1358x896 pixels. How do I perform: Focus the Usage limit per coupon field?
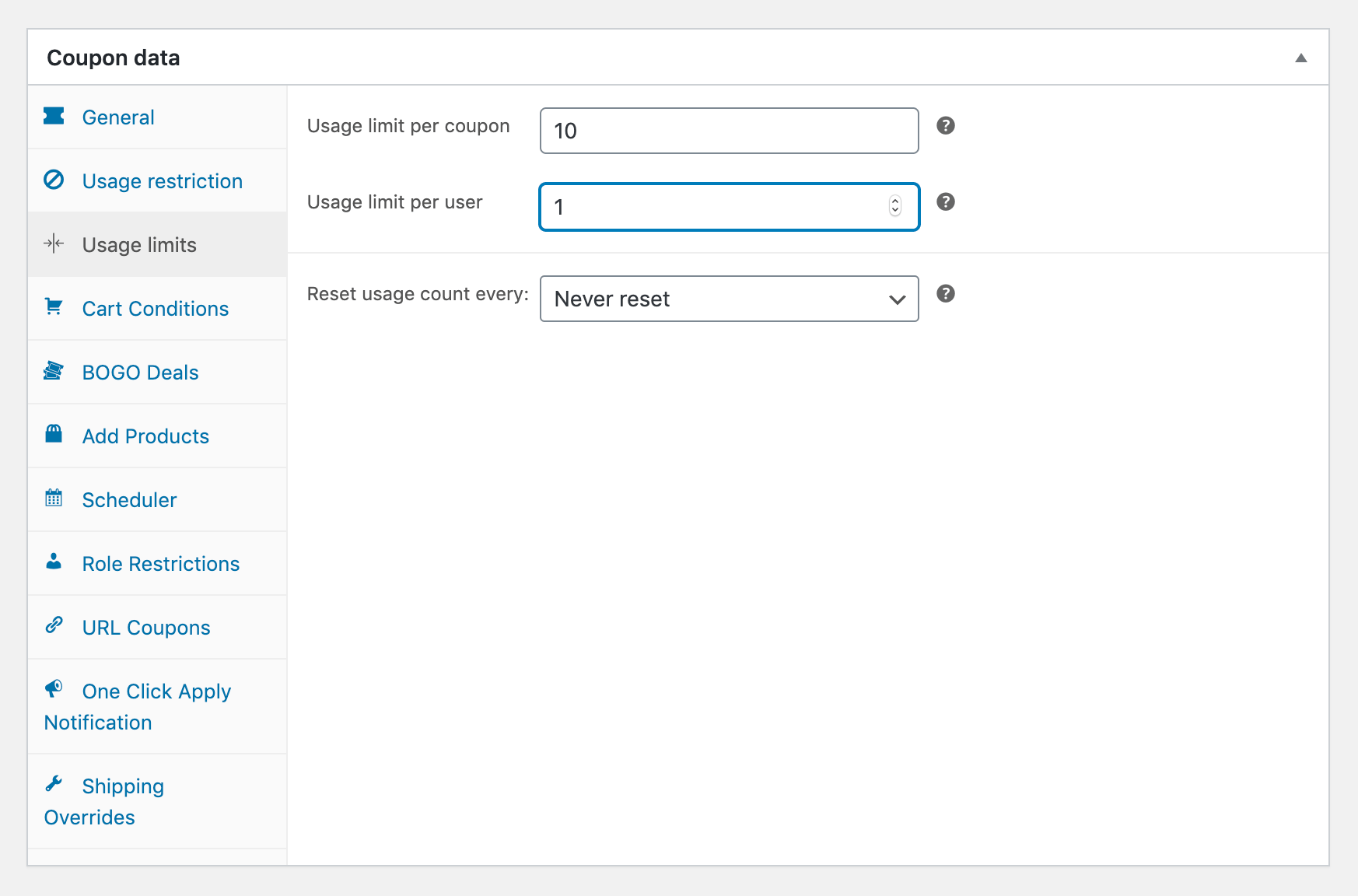[729, 131]
